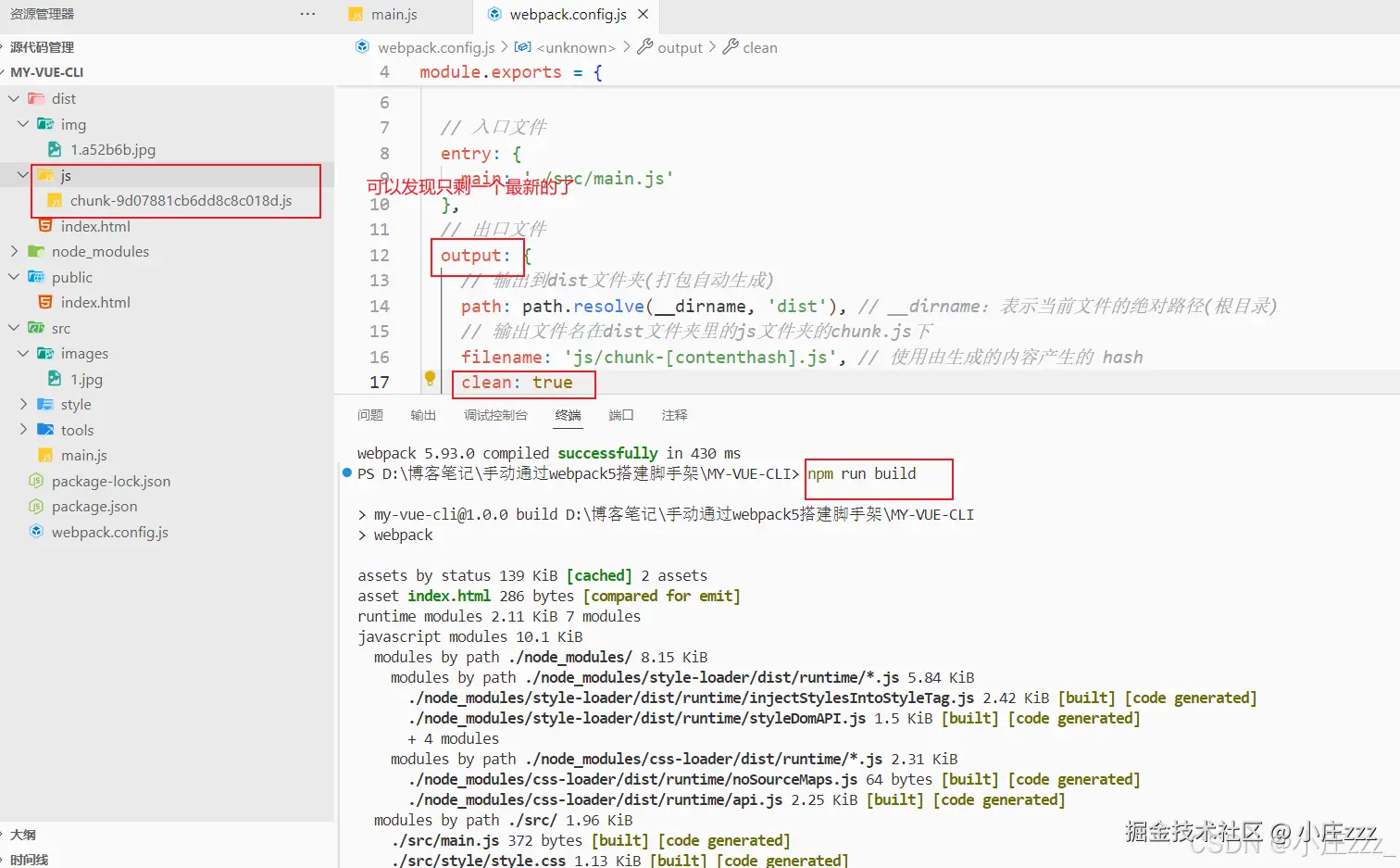Image resolution: width=1400 pixels, height=868 pixels.
Task: Click chunk-9d07881cb6dd8c8c018d.js file icon
Action: (55, 200)
